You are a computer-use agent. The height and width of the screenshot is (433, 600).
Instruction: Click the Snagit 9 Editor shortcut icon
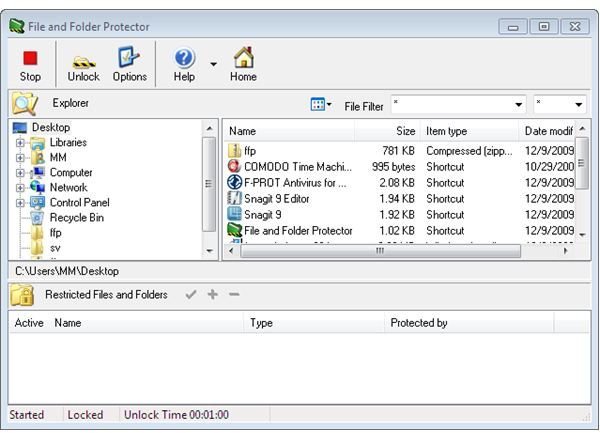point(235,198)
